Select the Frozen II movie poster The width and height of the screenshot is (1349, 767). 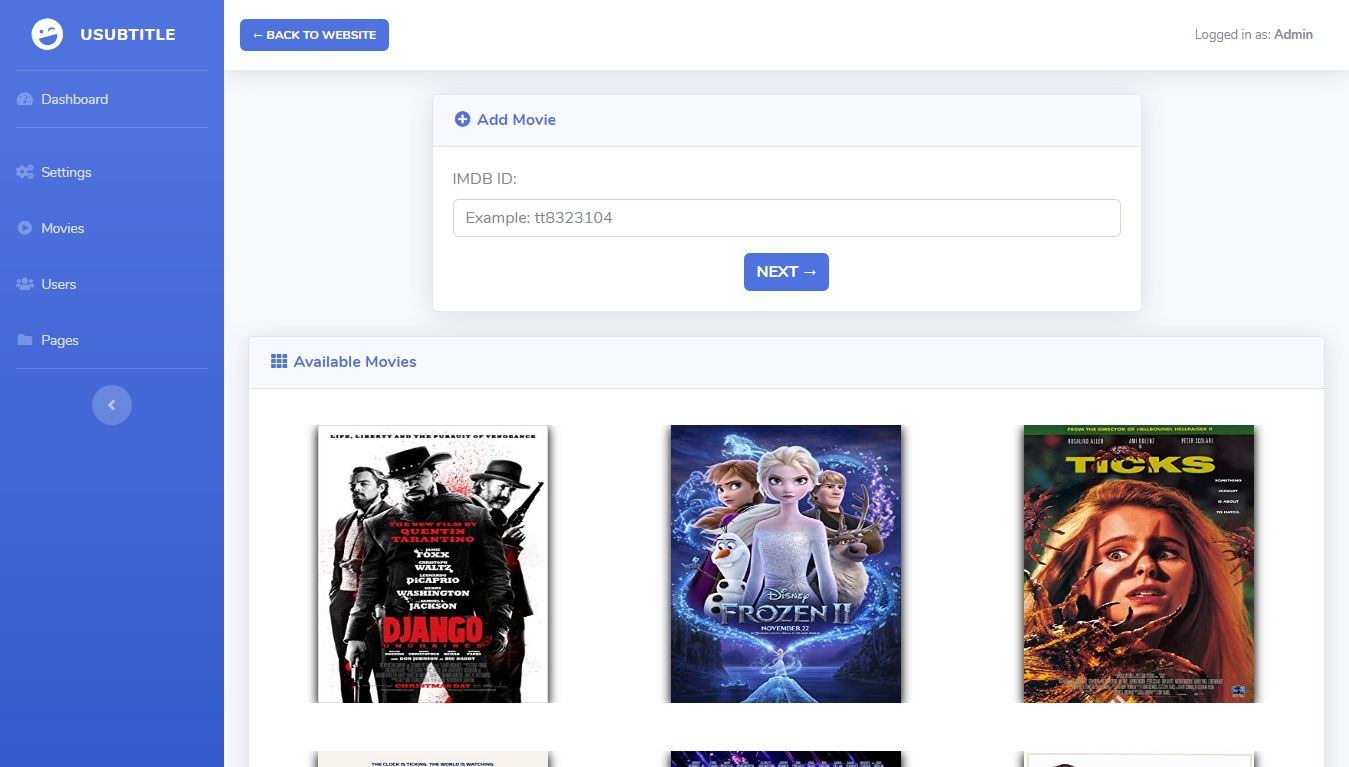(786, 564)
